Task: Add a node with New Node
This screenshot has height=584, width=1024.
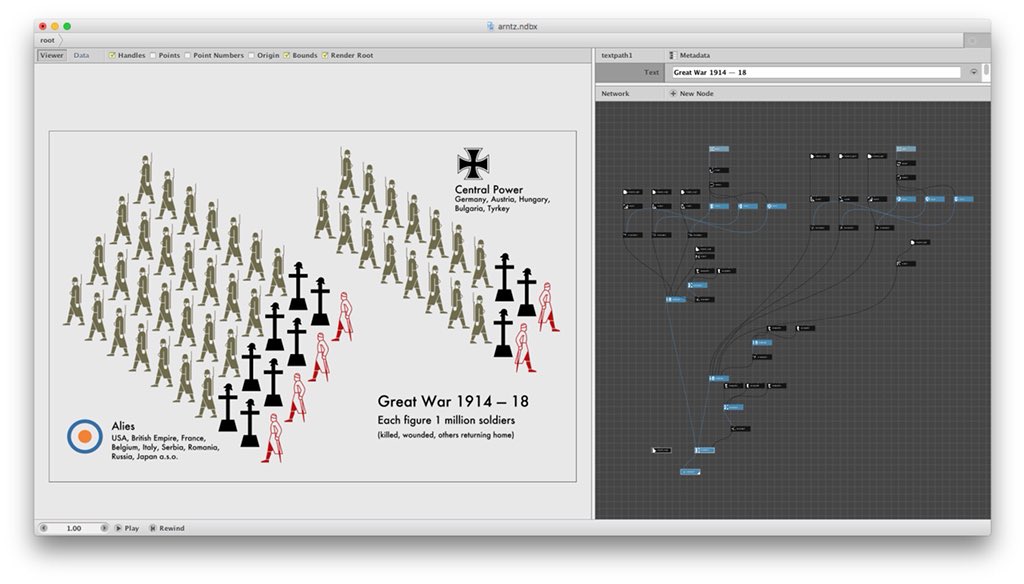Action: [x=692, y=93]
